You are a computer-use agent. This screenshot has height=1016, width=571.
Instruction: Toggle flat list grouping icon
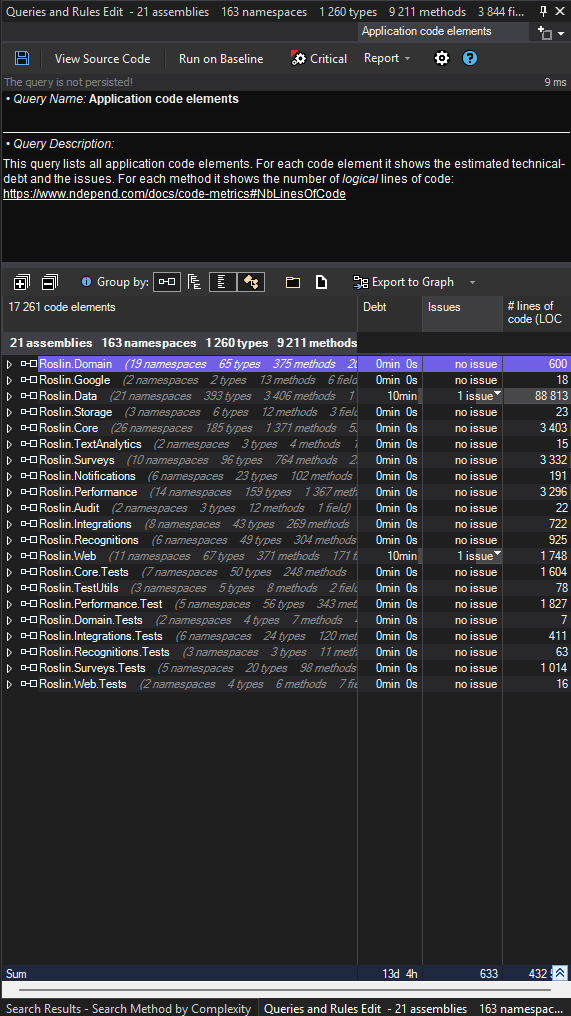pos(222,282)
